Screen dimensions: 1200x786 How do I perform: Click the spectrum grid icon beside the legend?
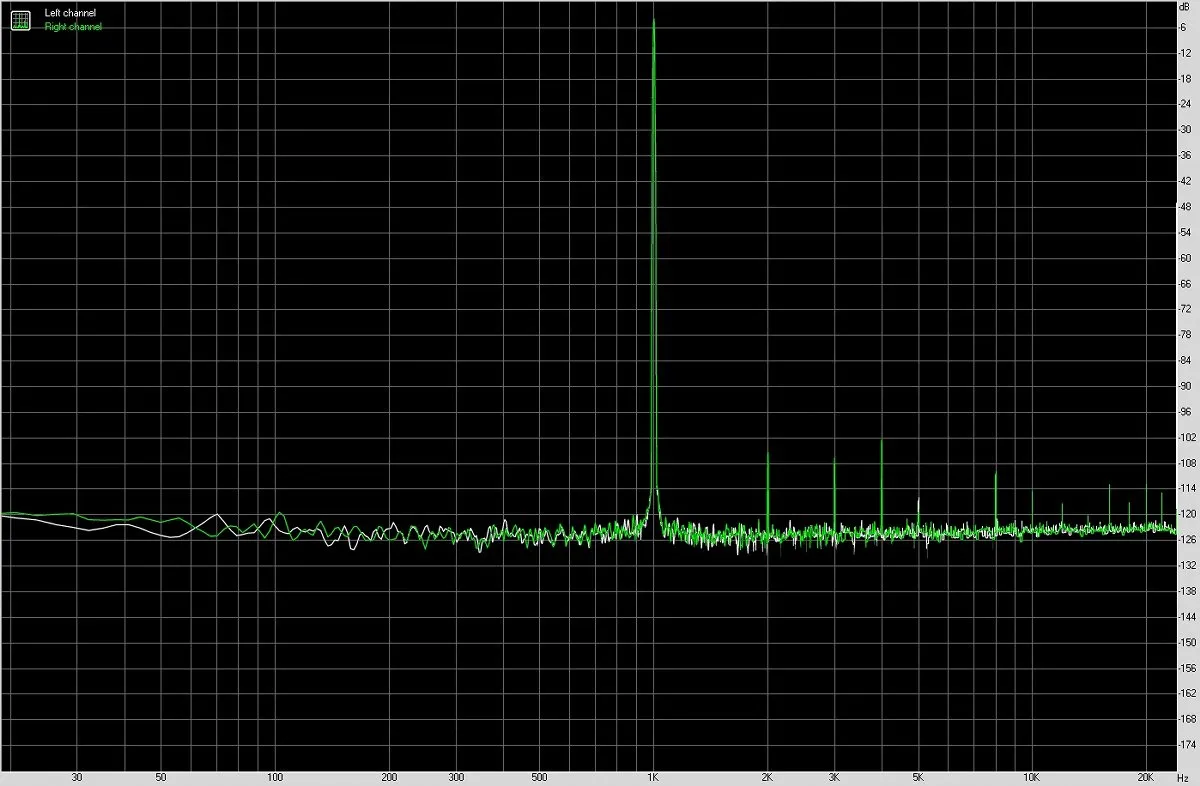21,20
